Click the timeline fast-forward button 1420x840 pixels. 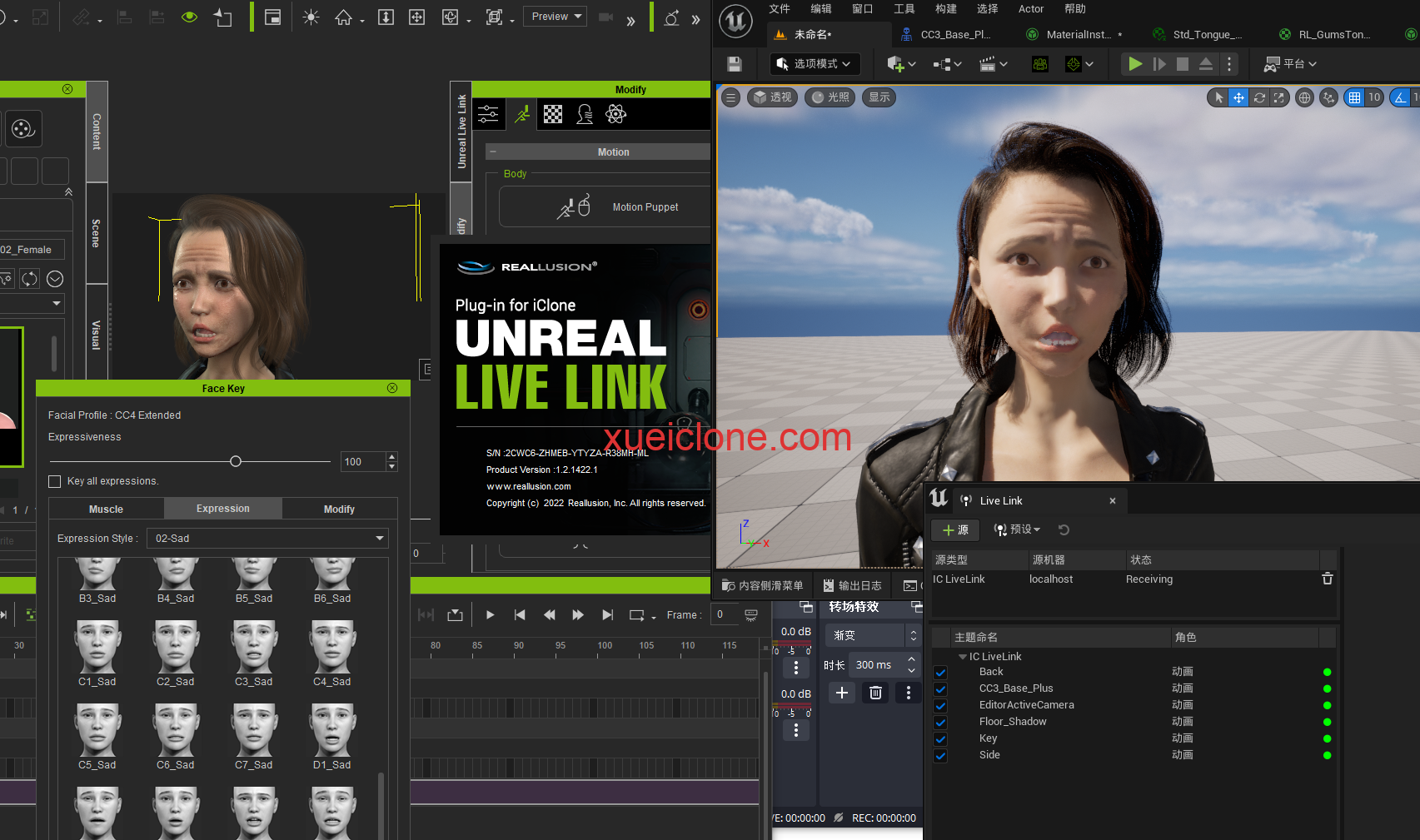[578, 614]
